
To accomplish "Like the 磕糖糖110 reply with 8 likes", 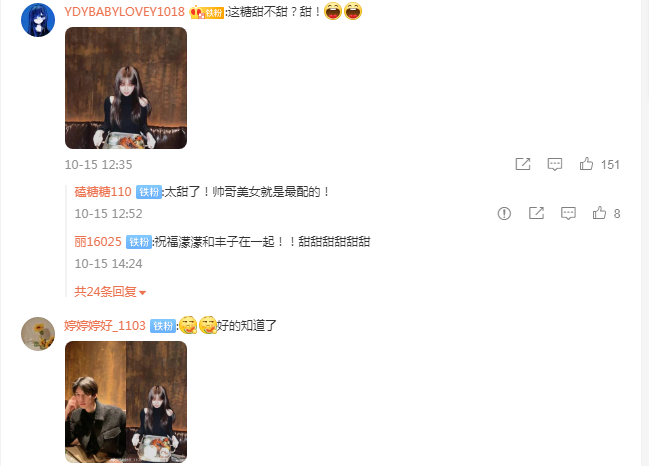I will pyautogui.click(x=599, y=214).
